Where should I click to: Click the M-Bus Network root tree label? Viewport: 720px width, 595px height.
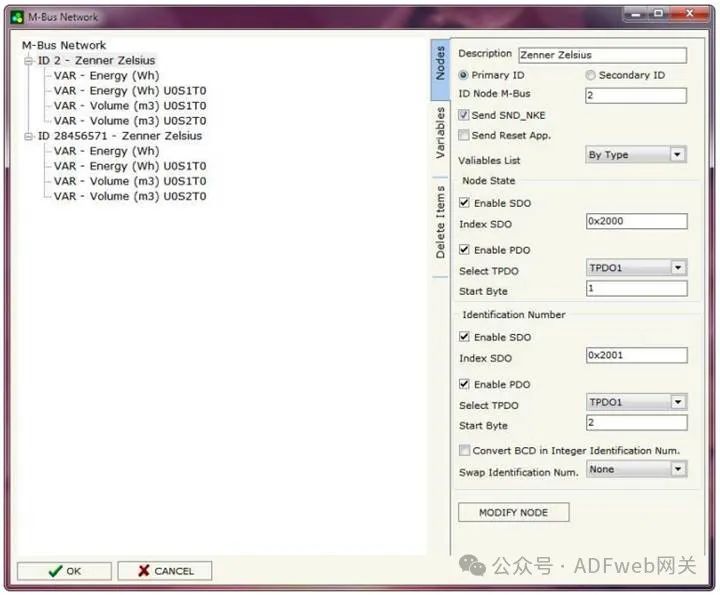tap(64, 45)
